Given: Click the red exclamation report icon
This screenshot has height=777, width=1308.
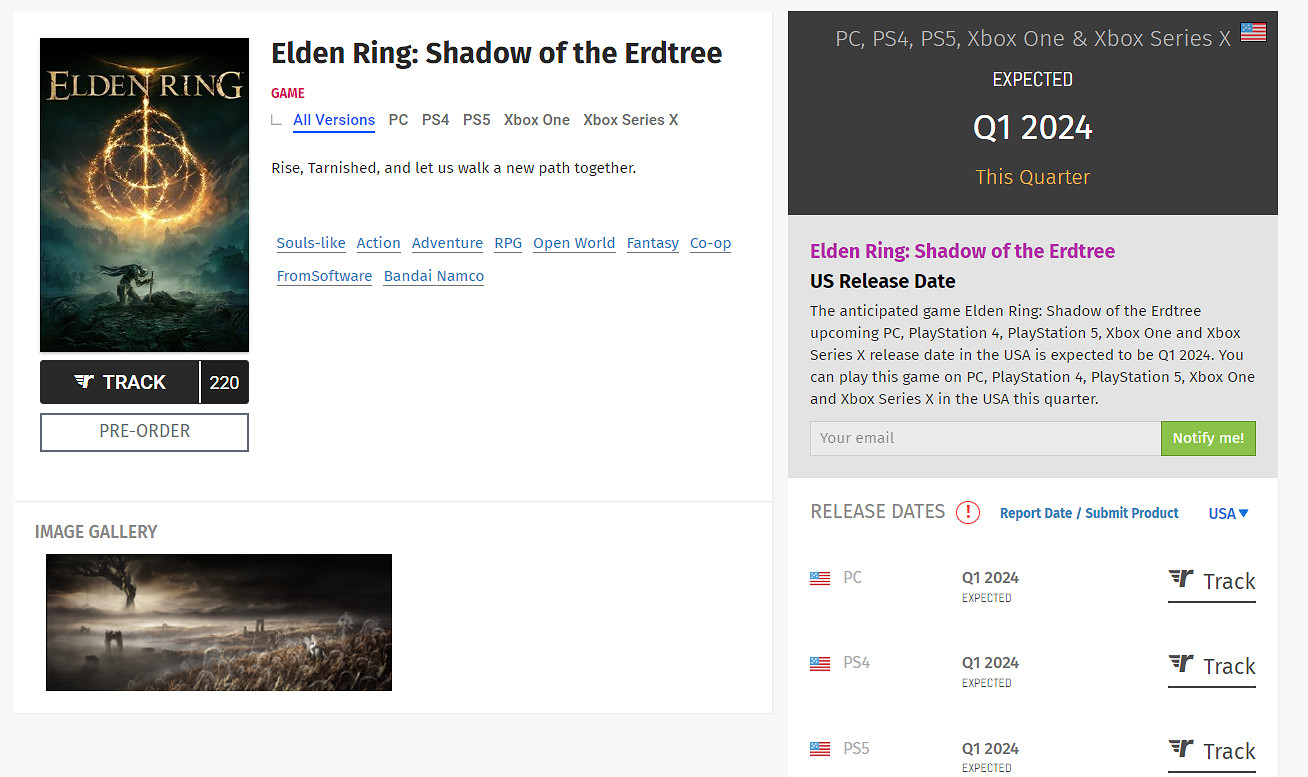Looking at the screenshot, I should pyautogui.click(x=967, y=512).
